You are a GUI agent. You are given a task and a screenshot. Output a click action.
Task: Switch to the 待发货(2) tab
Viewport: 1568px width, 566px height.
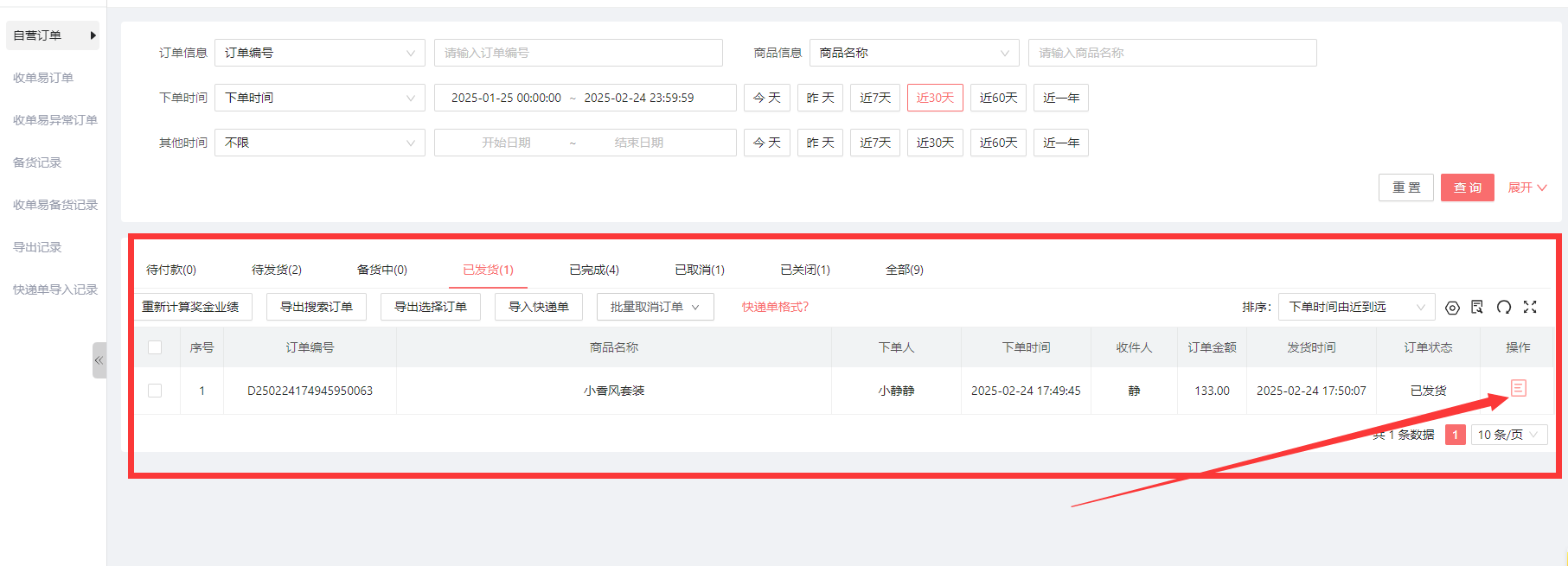277,270
